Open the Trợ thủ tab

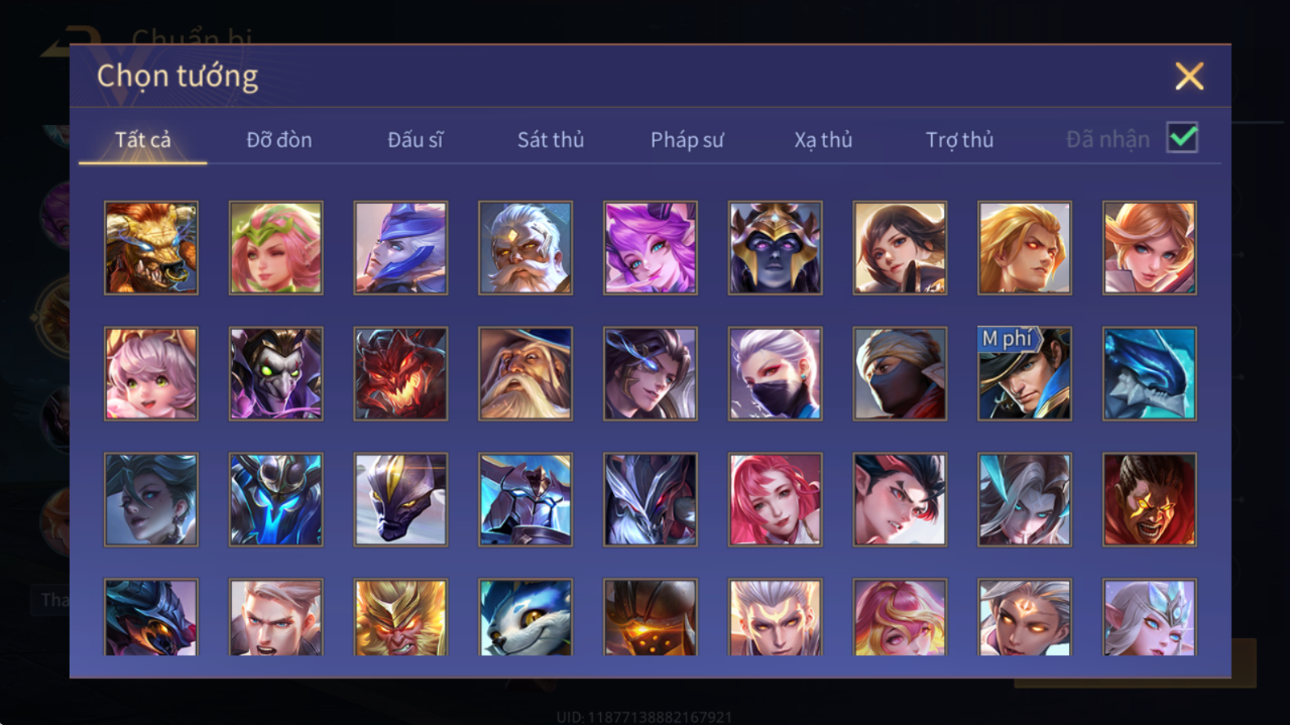[959, 140]
